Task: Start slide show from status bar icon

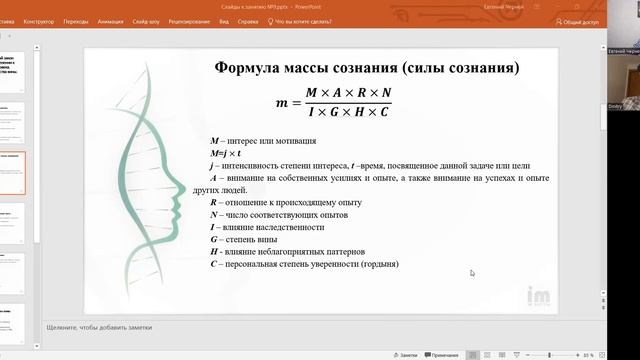Action: coord(516,355)
